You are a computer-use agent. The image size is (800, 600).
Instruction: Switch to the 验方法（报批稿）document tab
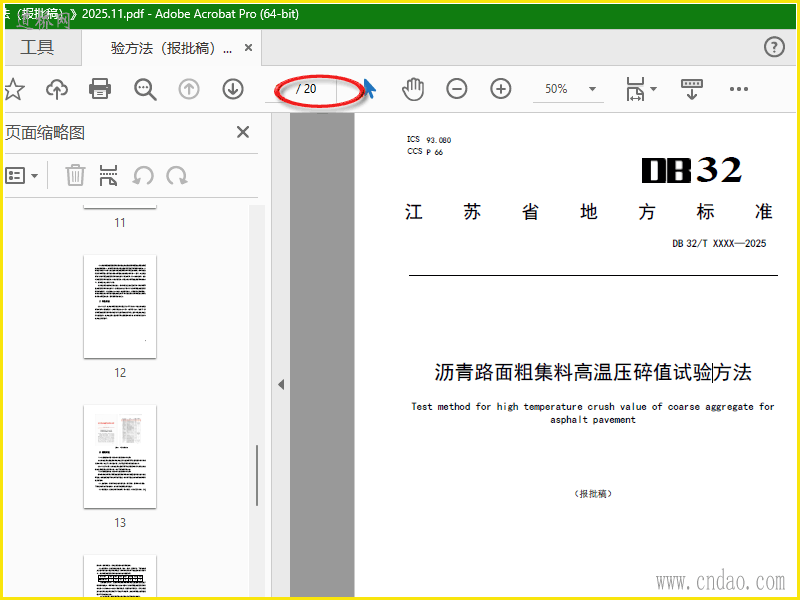171,48
